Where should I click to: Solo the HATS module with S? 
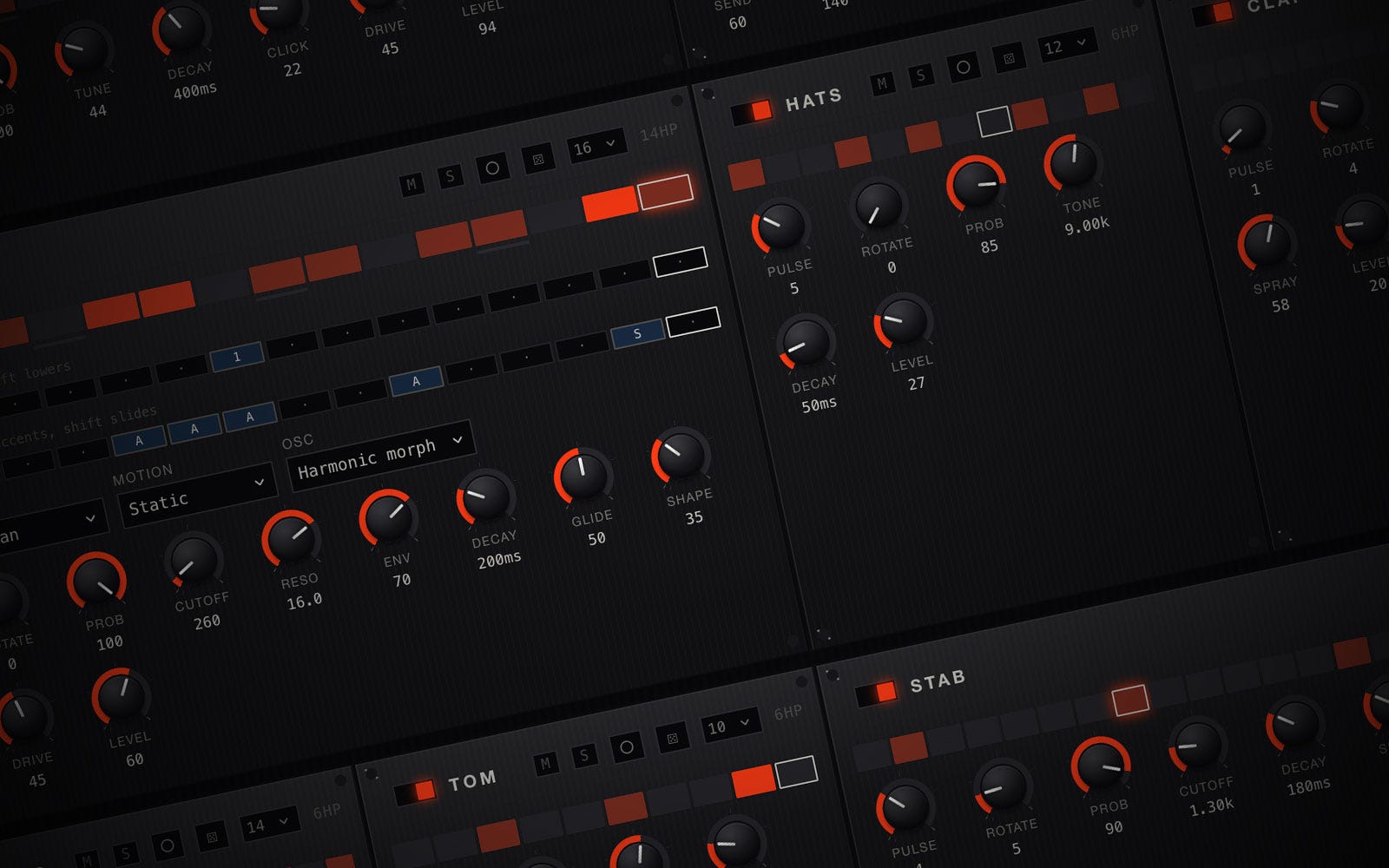(920, 76)
